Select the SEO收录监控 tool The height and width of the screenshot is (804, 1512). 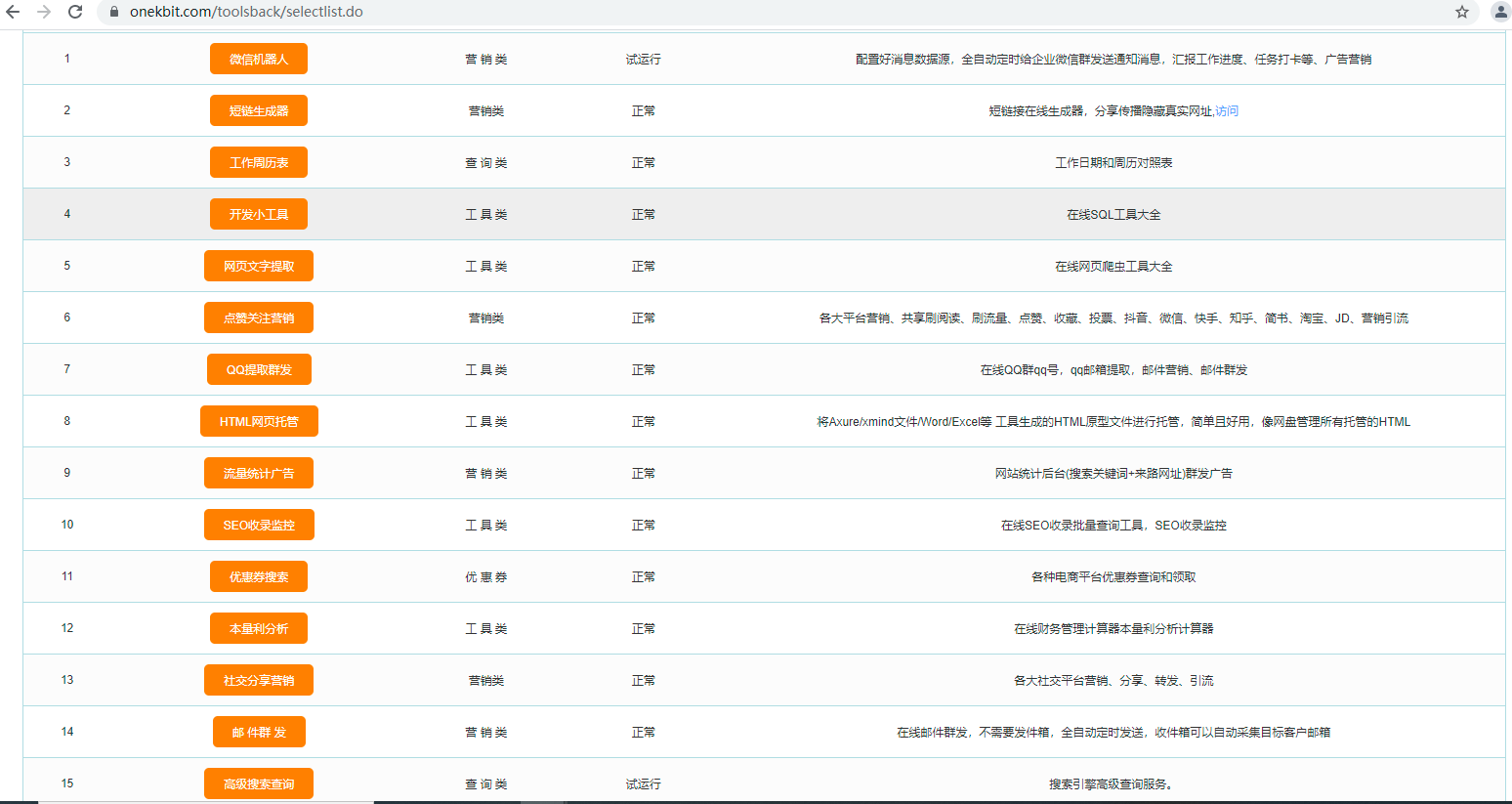259,524
